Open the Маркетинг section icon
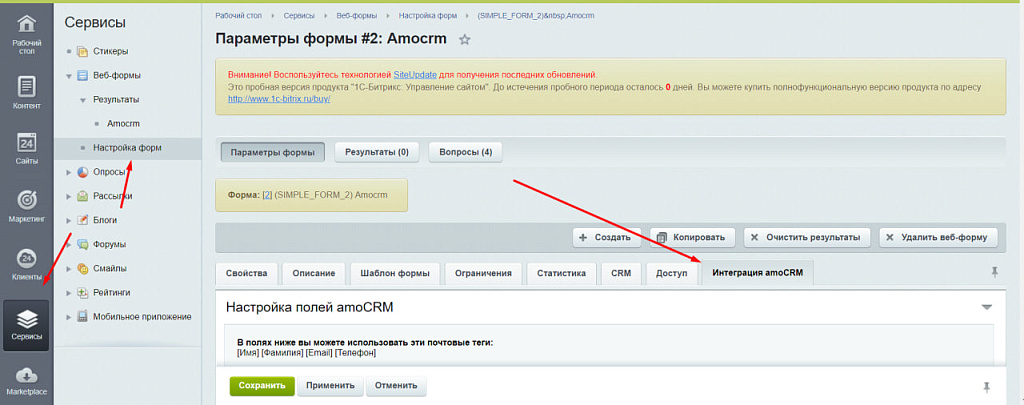 point(27,207)
